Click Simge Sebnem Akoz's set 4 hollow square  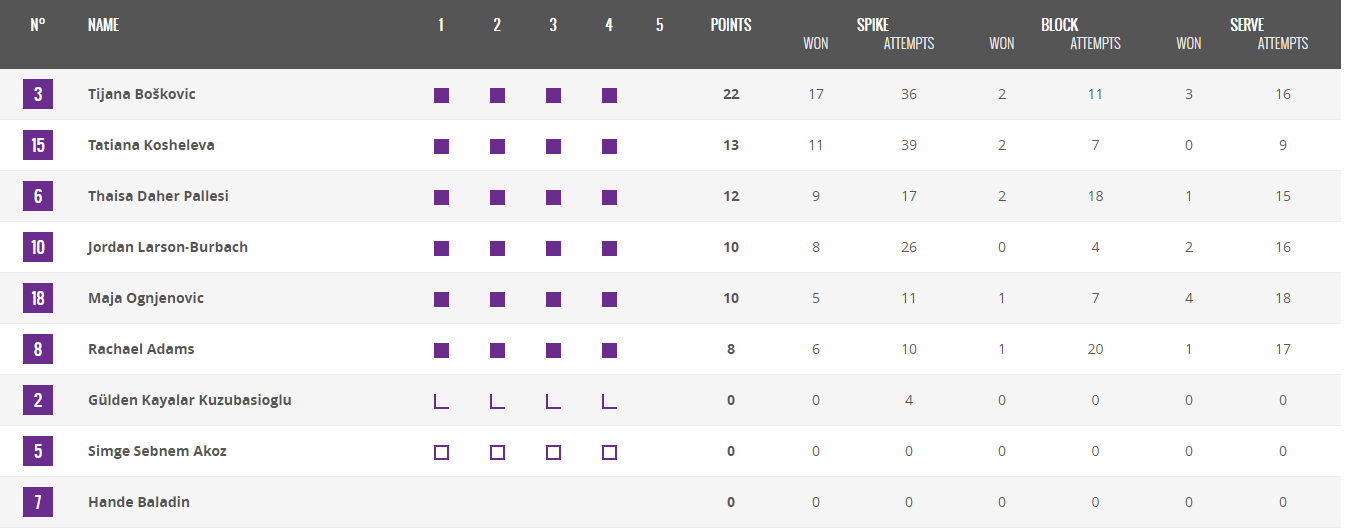[x=609, y=452]
